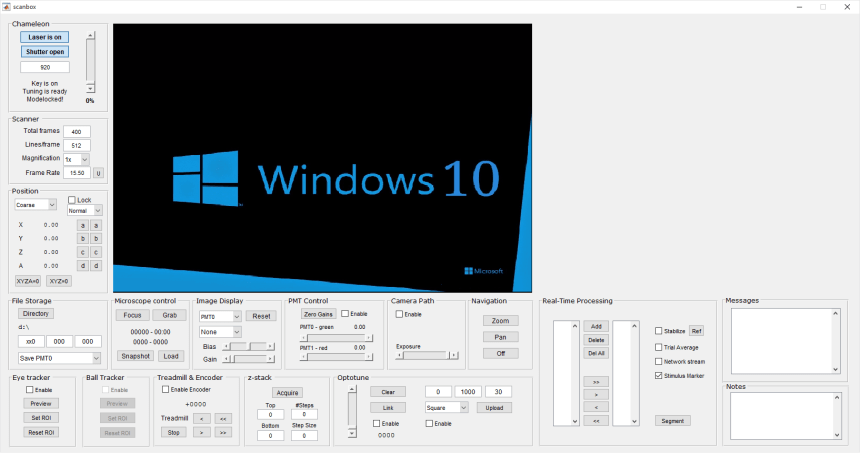Toggle the Position Lock checkbox
860x473 pixels.
tap(72, 200)
